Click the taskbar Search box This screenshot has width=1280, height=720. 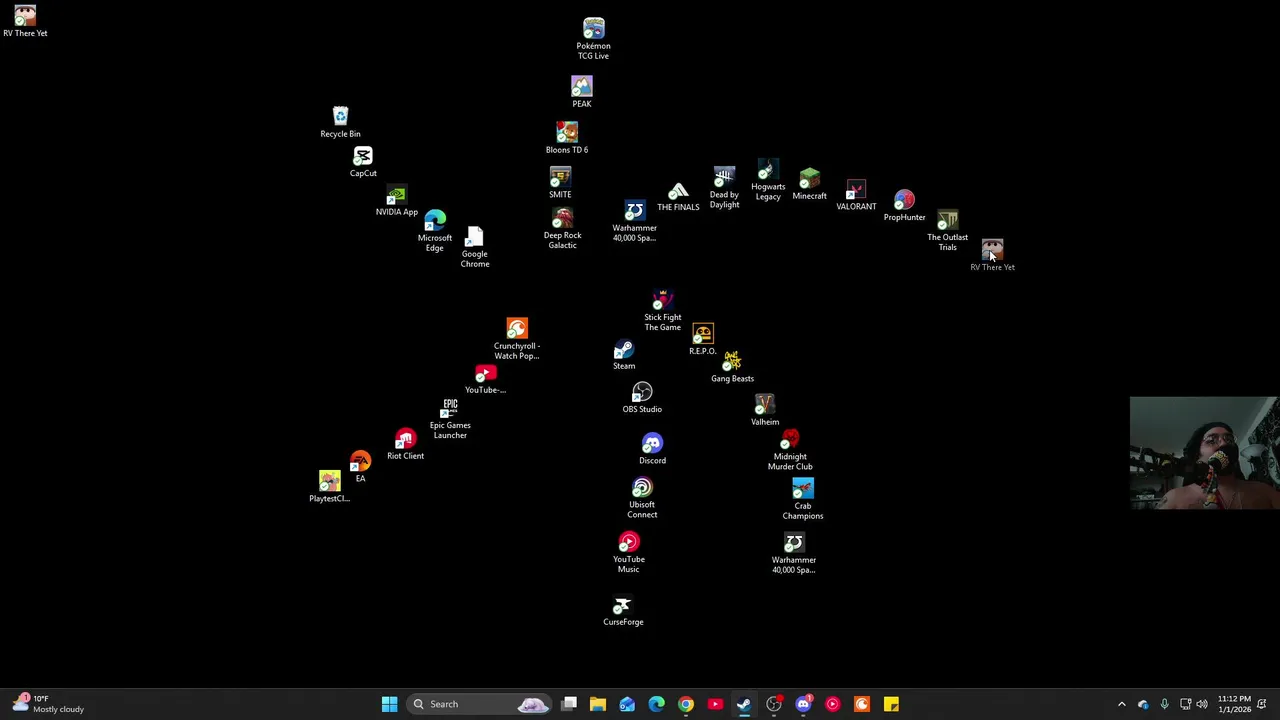click(x=480, y=704)
